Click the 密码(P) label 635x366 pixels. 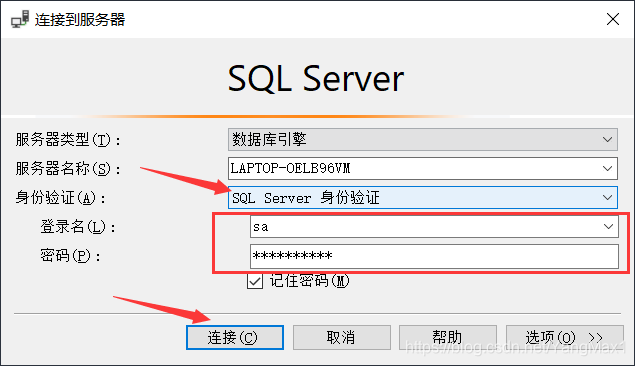[x=70, y=256]
